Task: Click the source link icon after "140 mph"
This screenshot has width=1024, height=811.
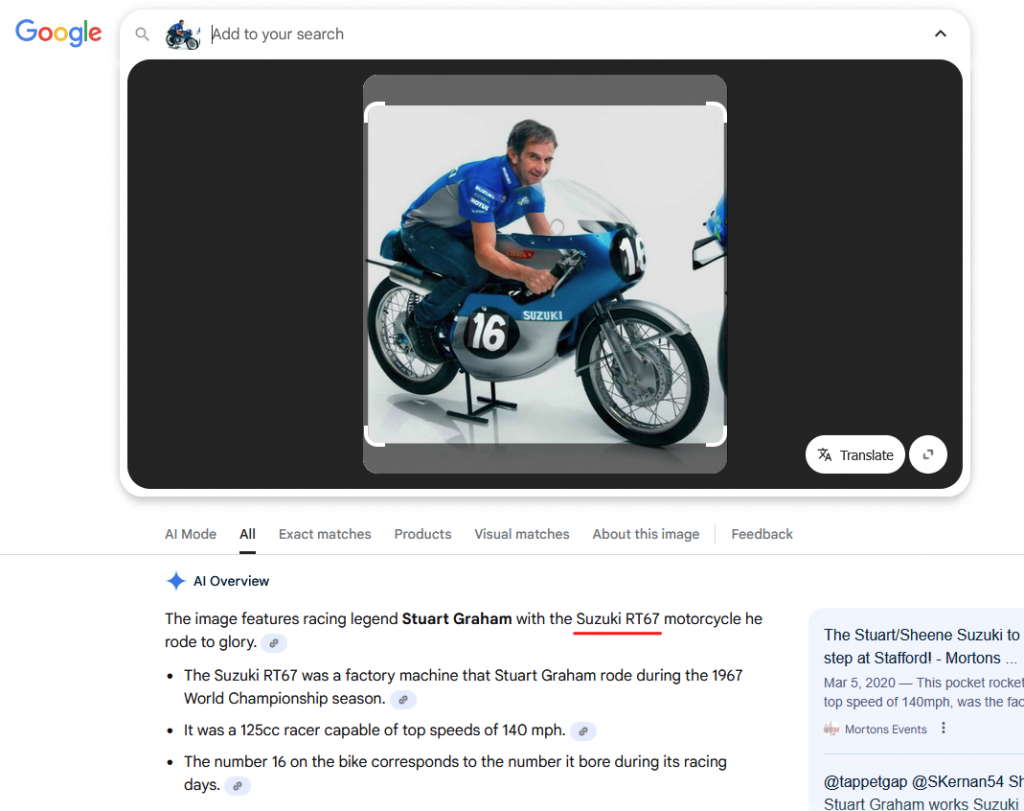Action: pos(583,731)
